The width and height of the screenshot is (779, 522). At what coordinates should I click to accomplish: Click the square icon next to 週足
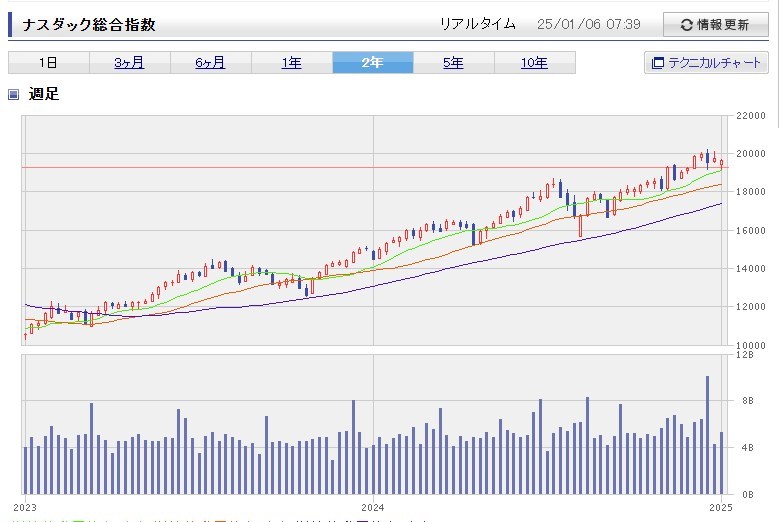(14, 95)
